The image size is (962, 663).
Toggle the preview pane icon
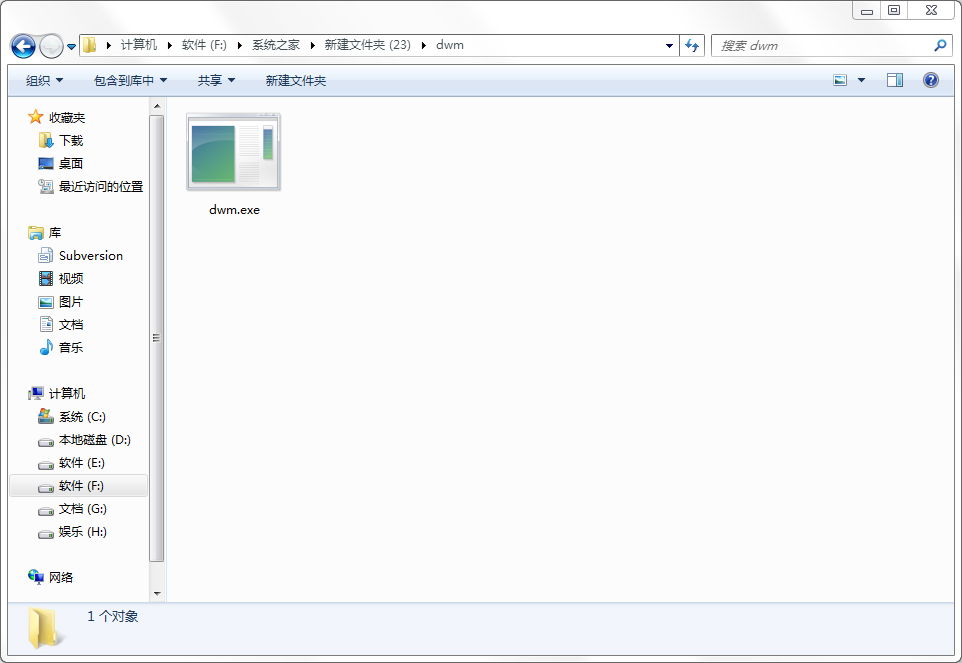pos(895,80)
